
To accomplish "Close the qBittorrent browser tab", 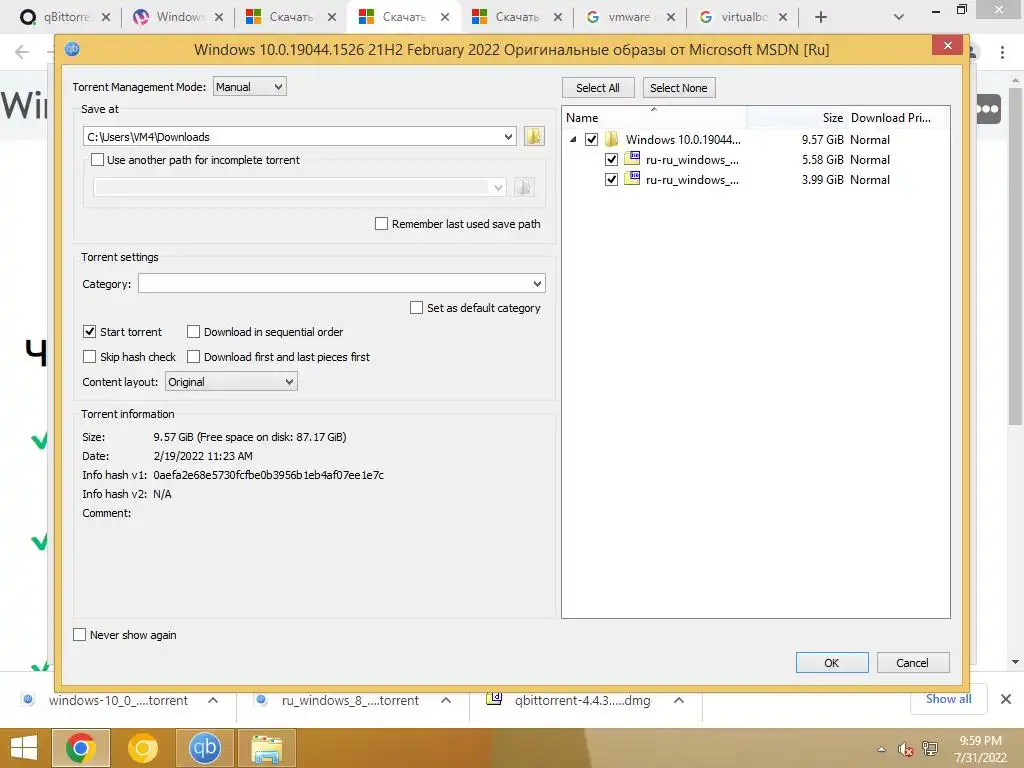I will 106,17.
